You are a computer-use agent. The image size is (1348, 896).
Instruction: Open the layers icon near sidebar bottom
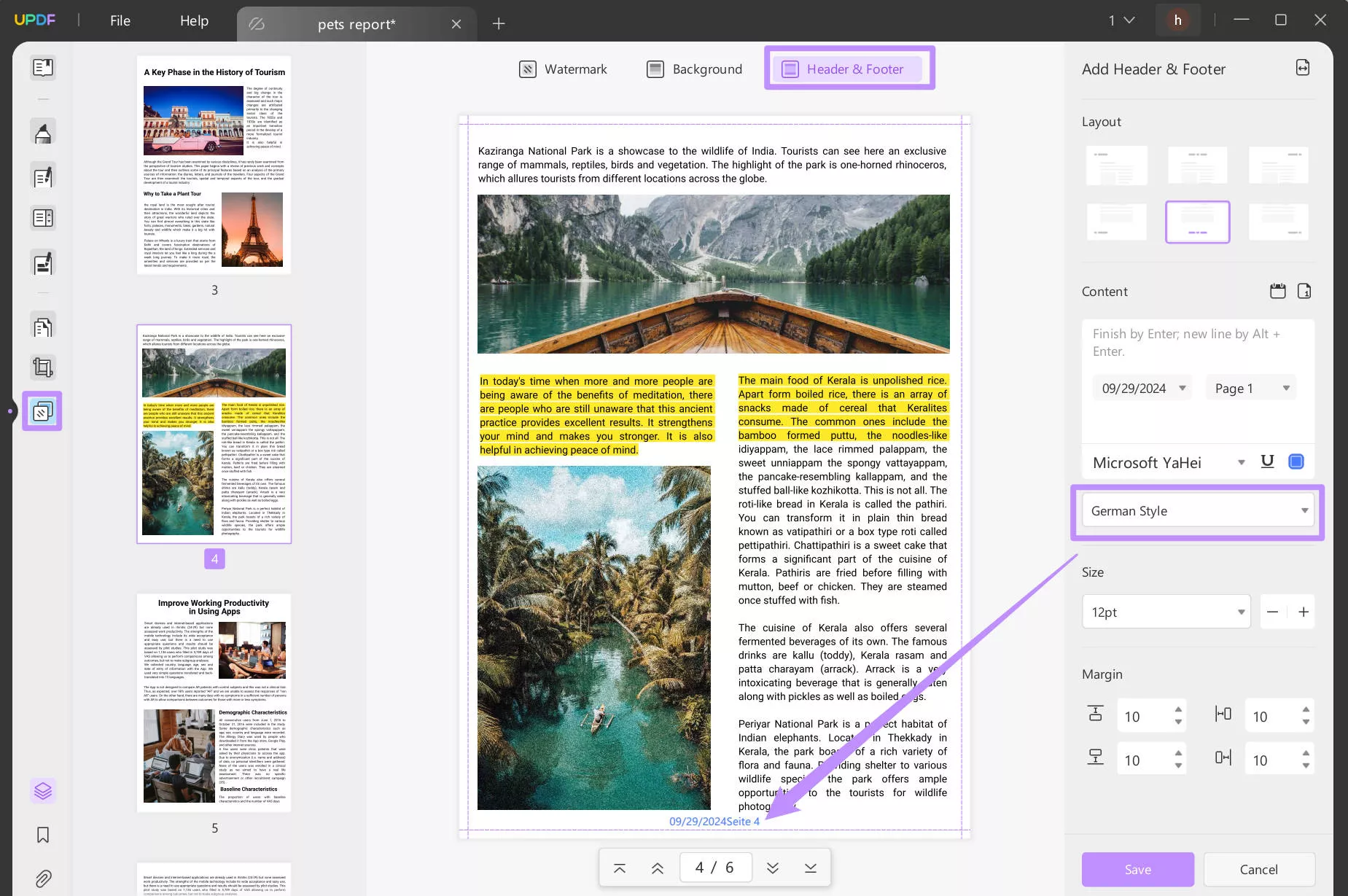pyautogui.click(x=43, y=790)
